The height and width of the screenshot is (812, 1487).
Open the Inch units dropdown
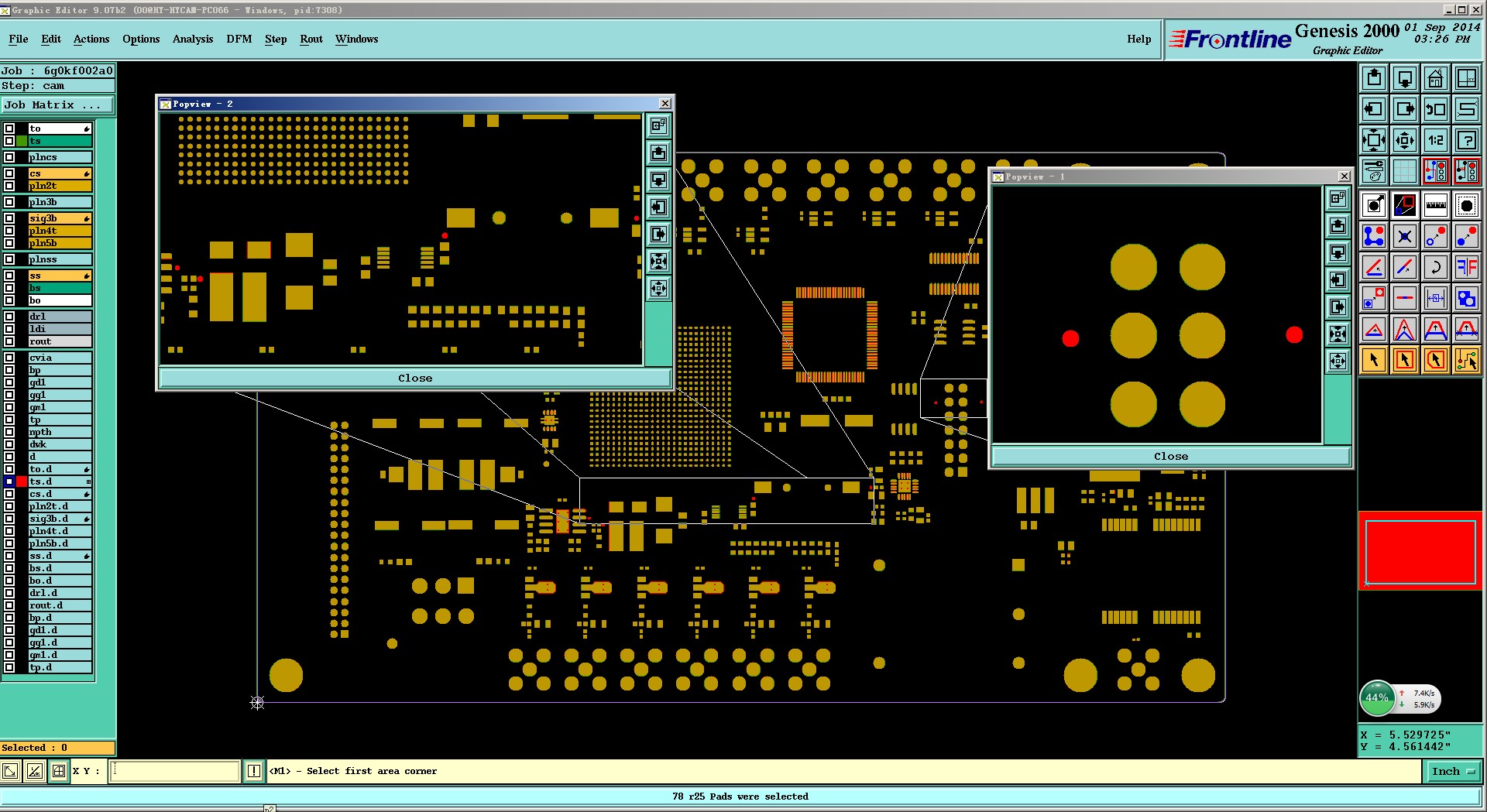point(1452,771)
